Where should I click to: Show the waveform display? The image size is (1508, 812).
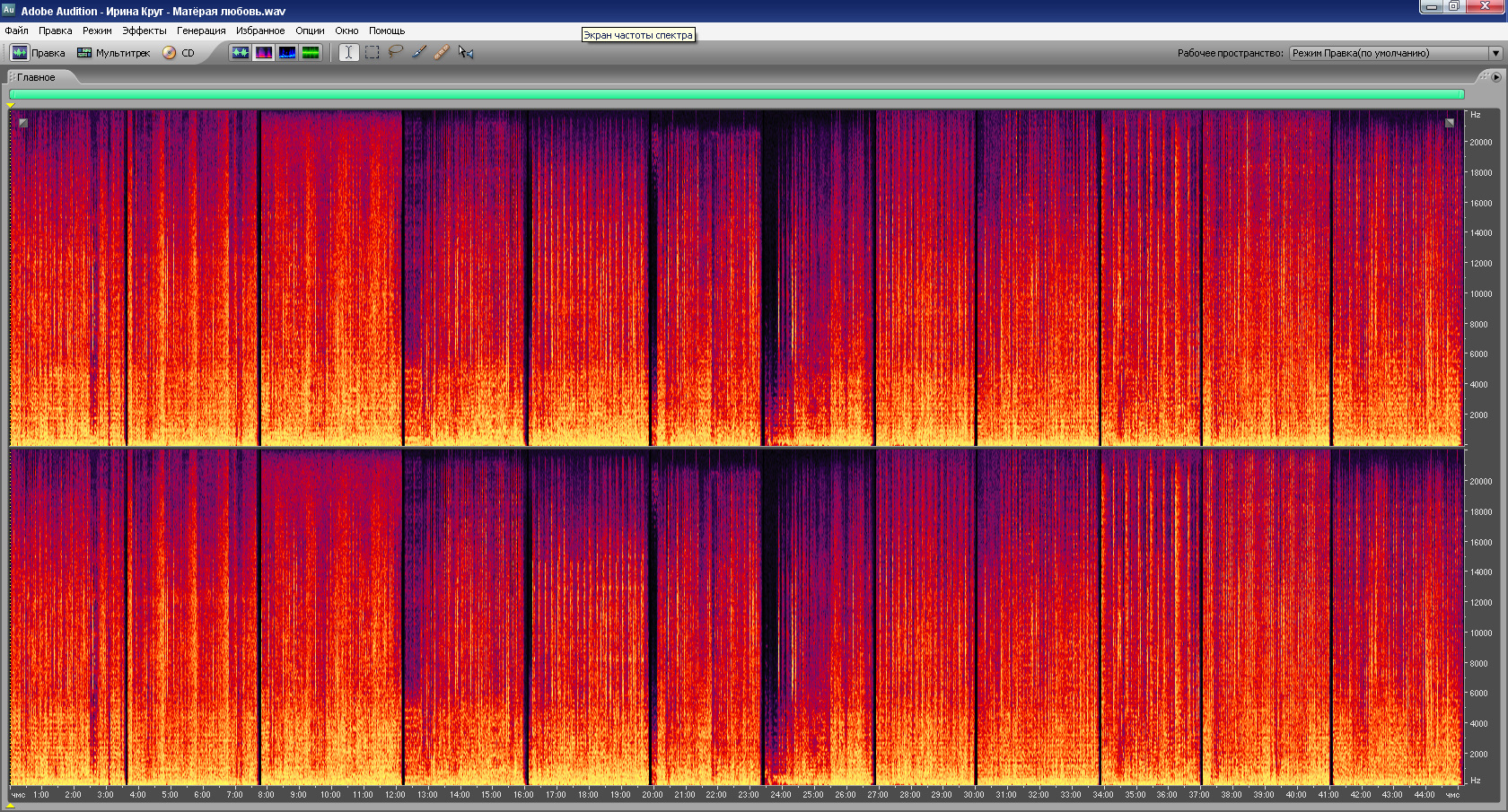pyautogui.click(x=241, y=53)
